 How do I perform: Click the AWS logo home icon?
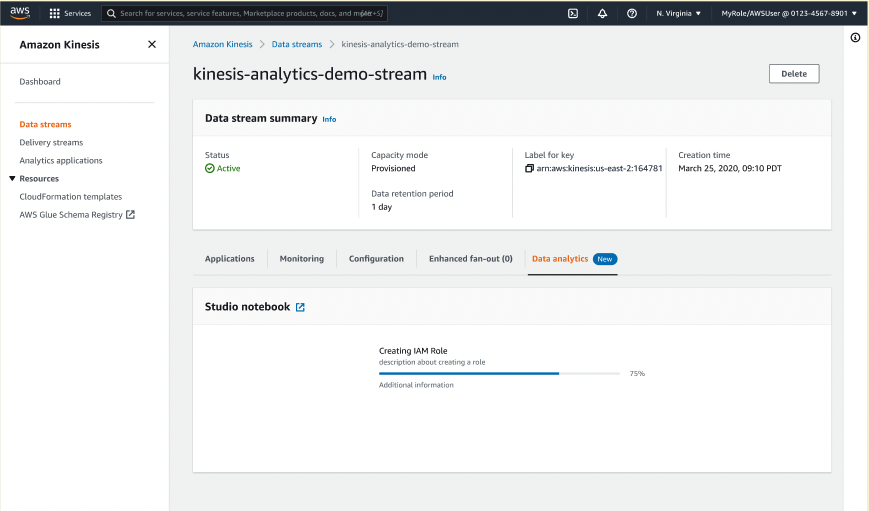click(20, 13)
